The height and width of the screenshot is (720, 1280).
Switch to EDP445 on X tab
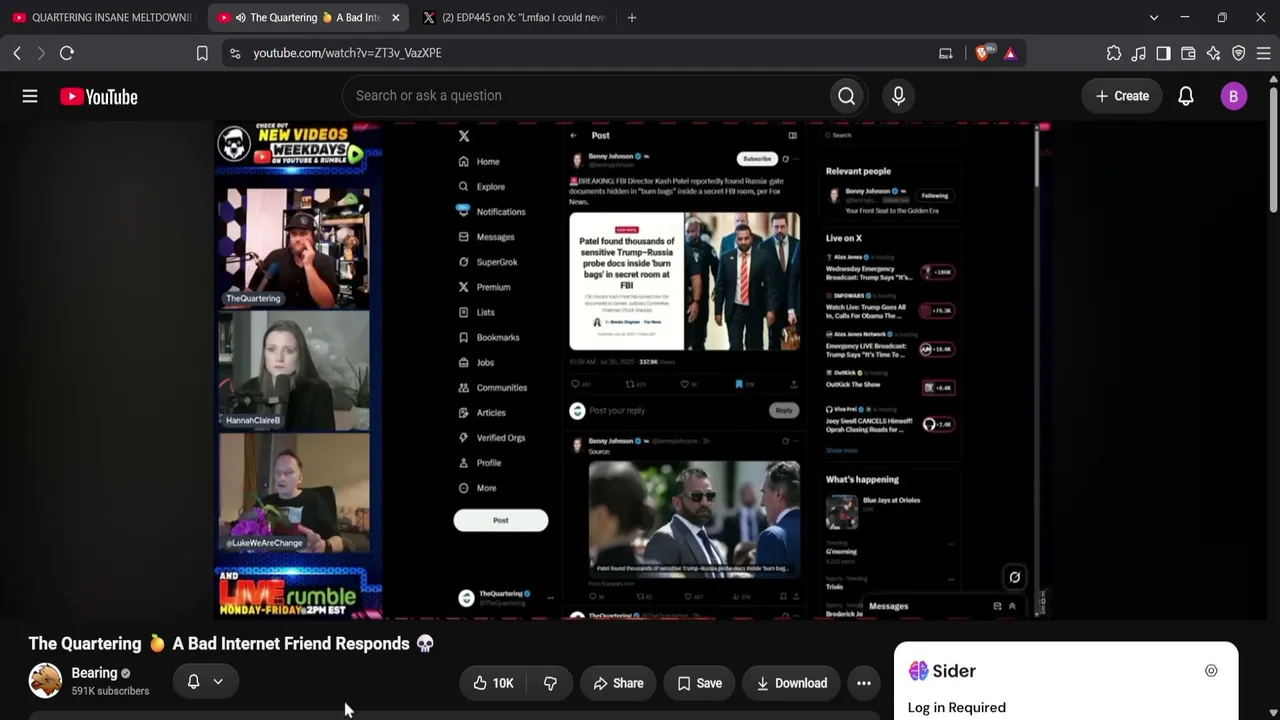514,17
